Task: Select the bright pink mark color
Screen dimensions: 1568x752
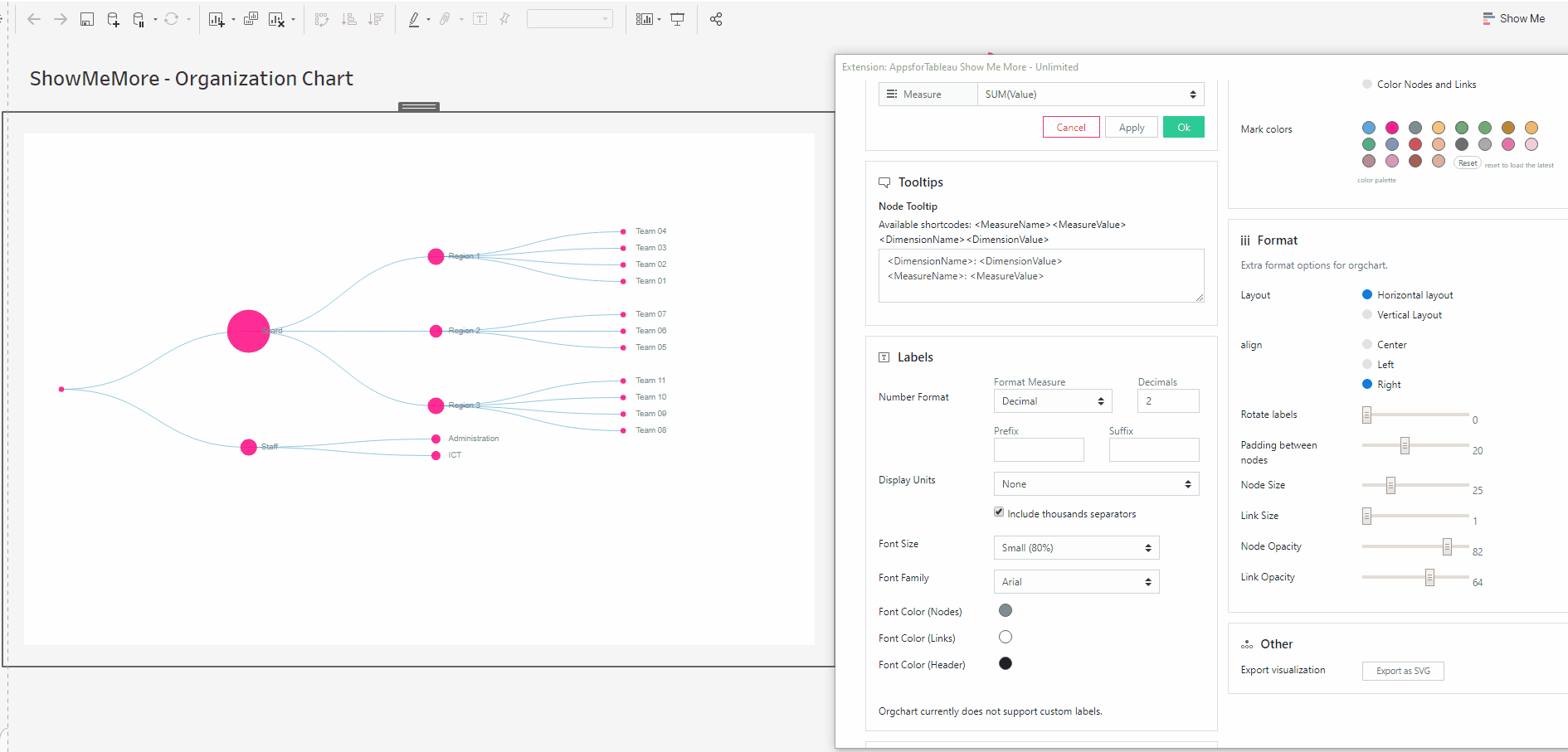Action: point(1392,128)
